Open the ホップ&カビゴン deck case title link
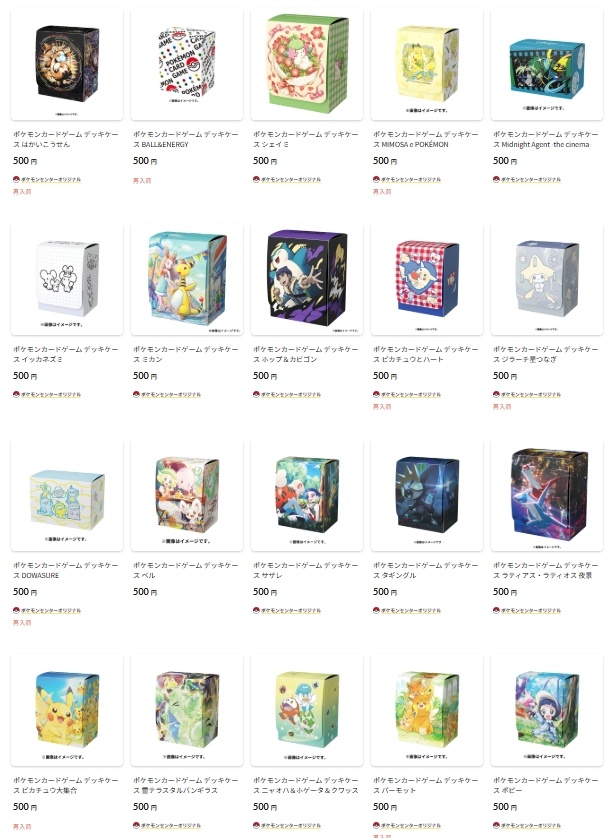Image resolution: width=606 pixels, height=838 pixels. point(306,354)
